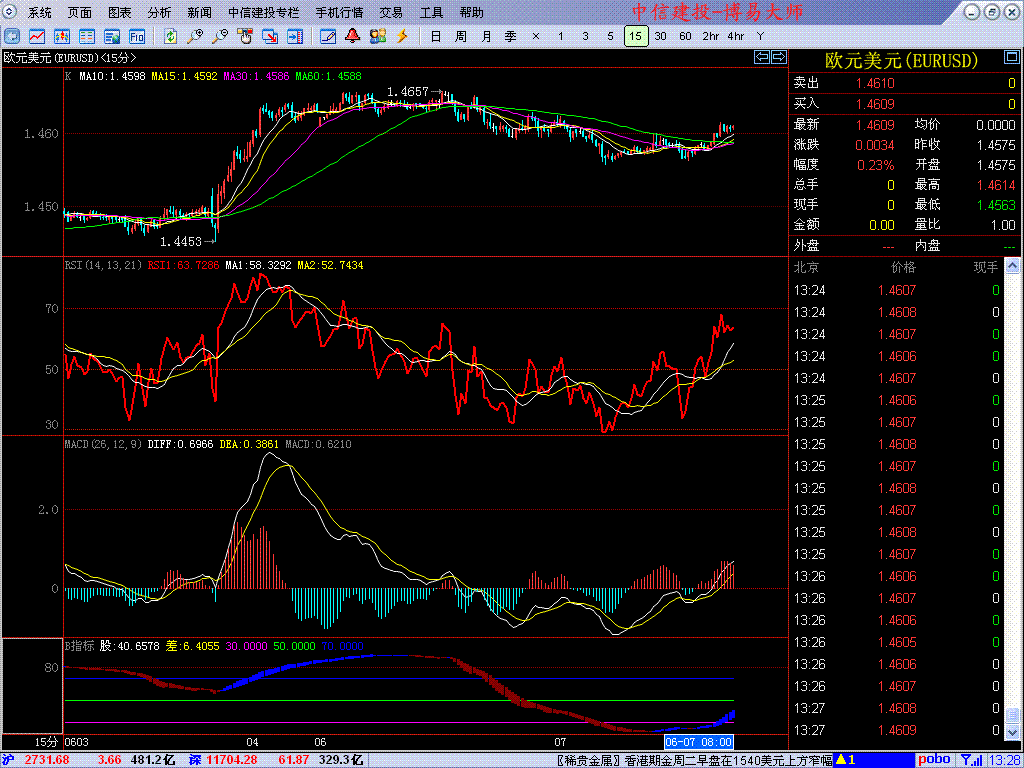Open the 图表 menu
The height and width of the screenshot is (768, 1024).
coord(120,12)
